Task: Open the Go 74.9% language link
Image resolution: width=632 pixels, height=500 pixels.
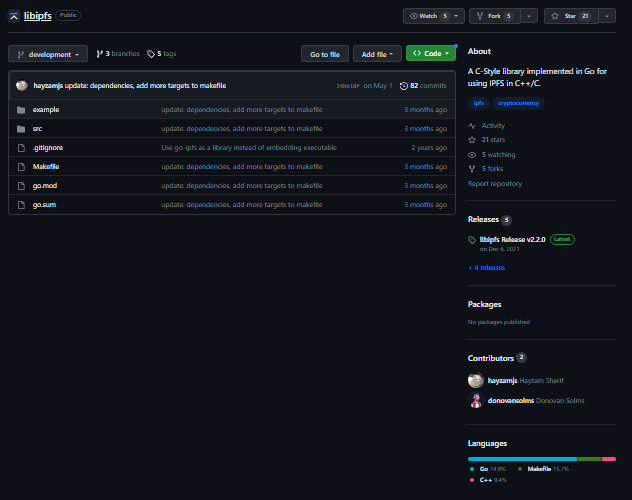Action: pos(488,469)
